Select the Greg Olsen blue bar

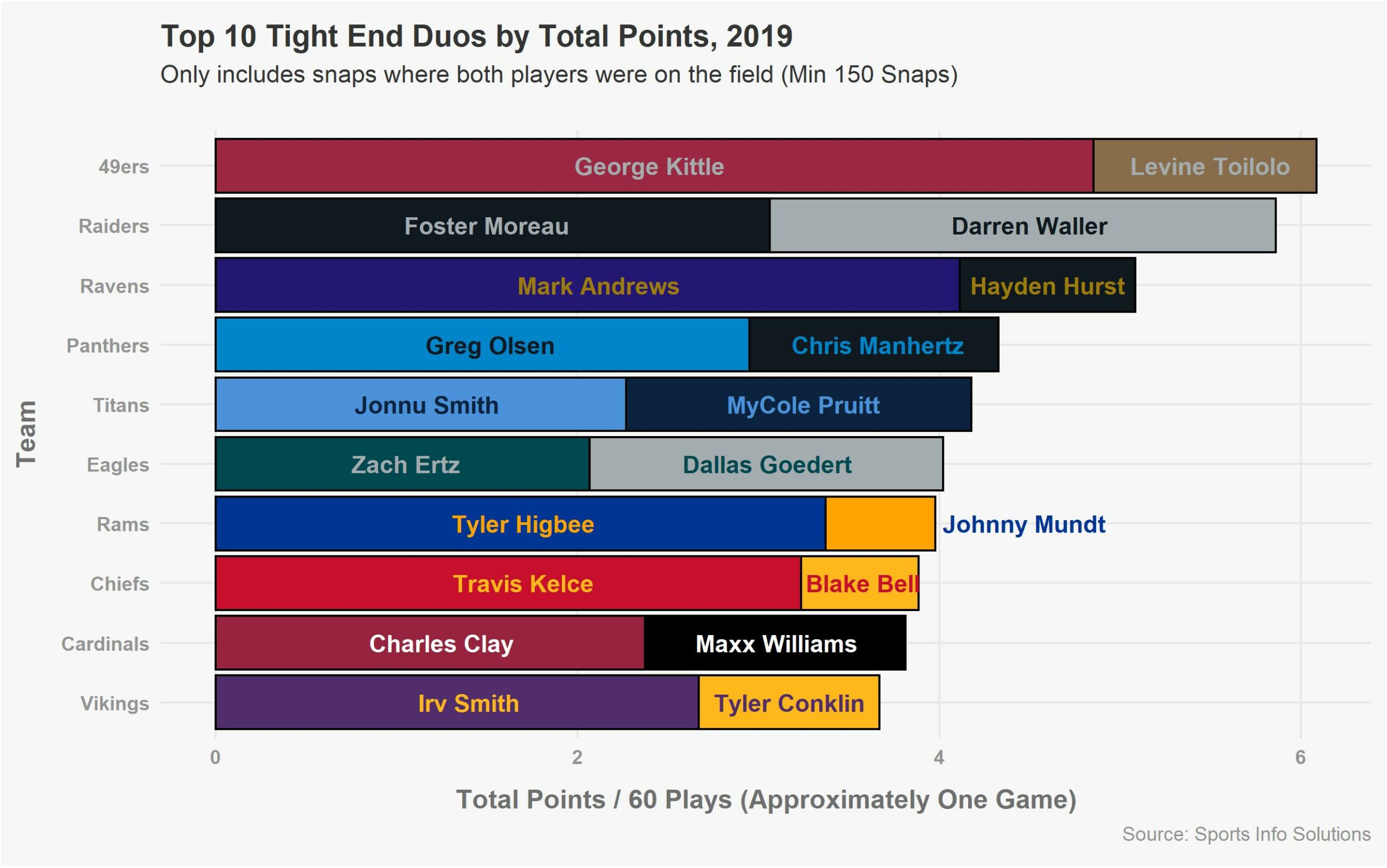click(x=482, y=346)
